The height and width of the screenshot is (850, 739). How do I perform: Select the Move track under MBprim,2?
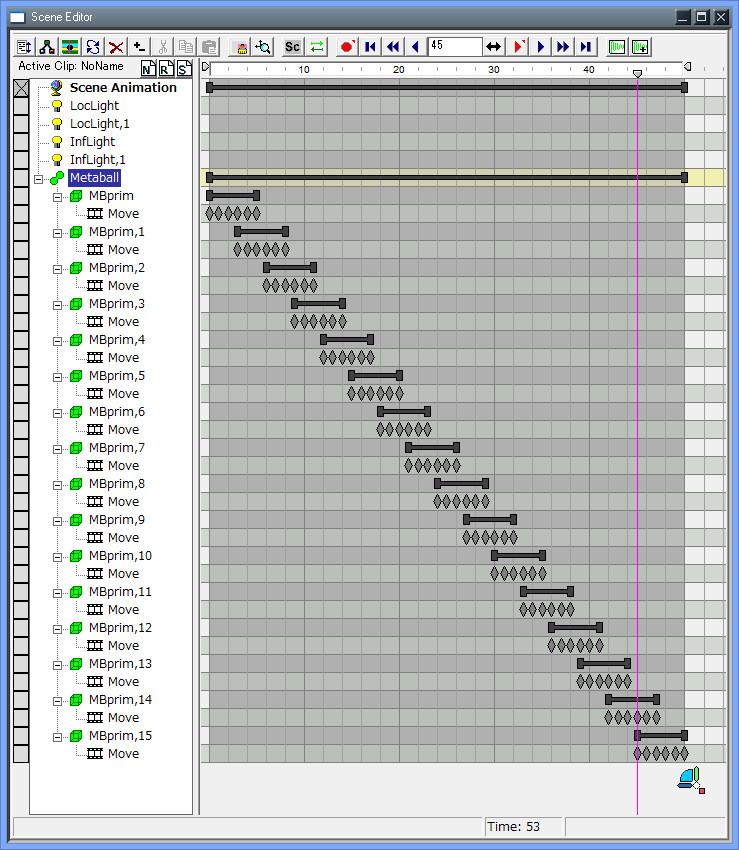pyautogui.click(x=123, y=286)
